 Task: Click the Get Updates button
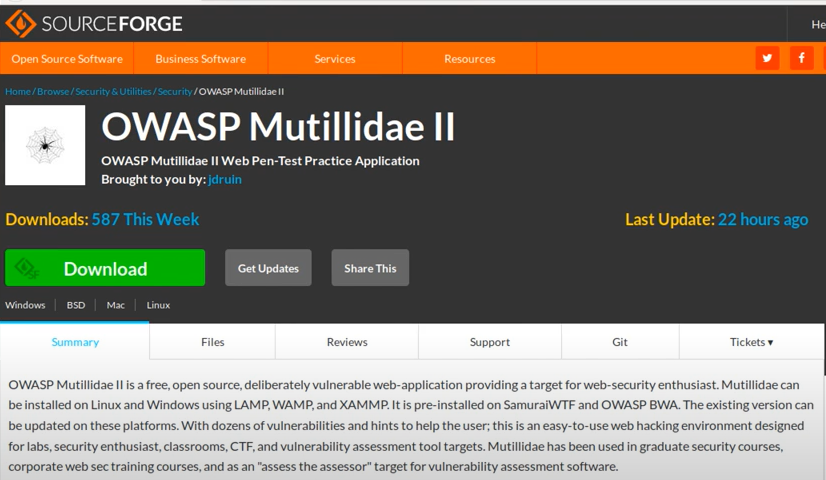point(268,268)
